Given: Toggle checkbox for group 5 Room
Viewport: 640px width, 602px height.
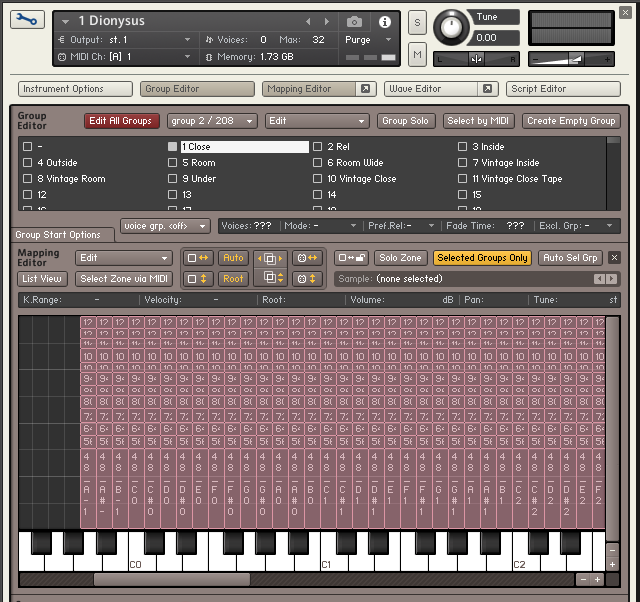Looking at the screenshot, I should point(172,162).
